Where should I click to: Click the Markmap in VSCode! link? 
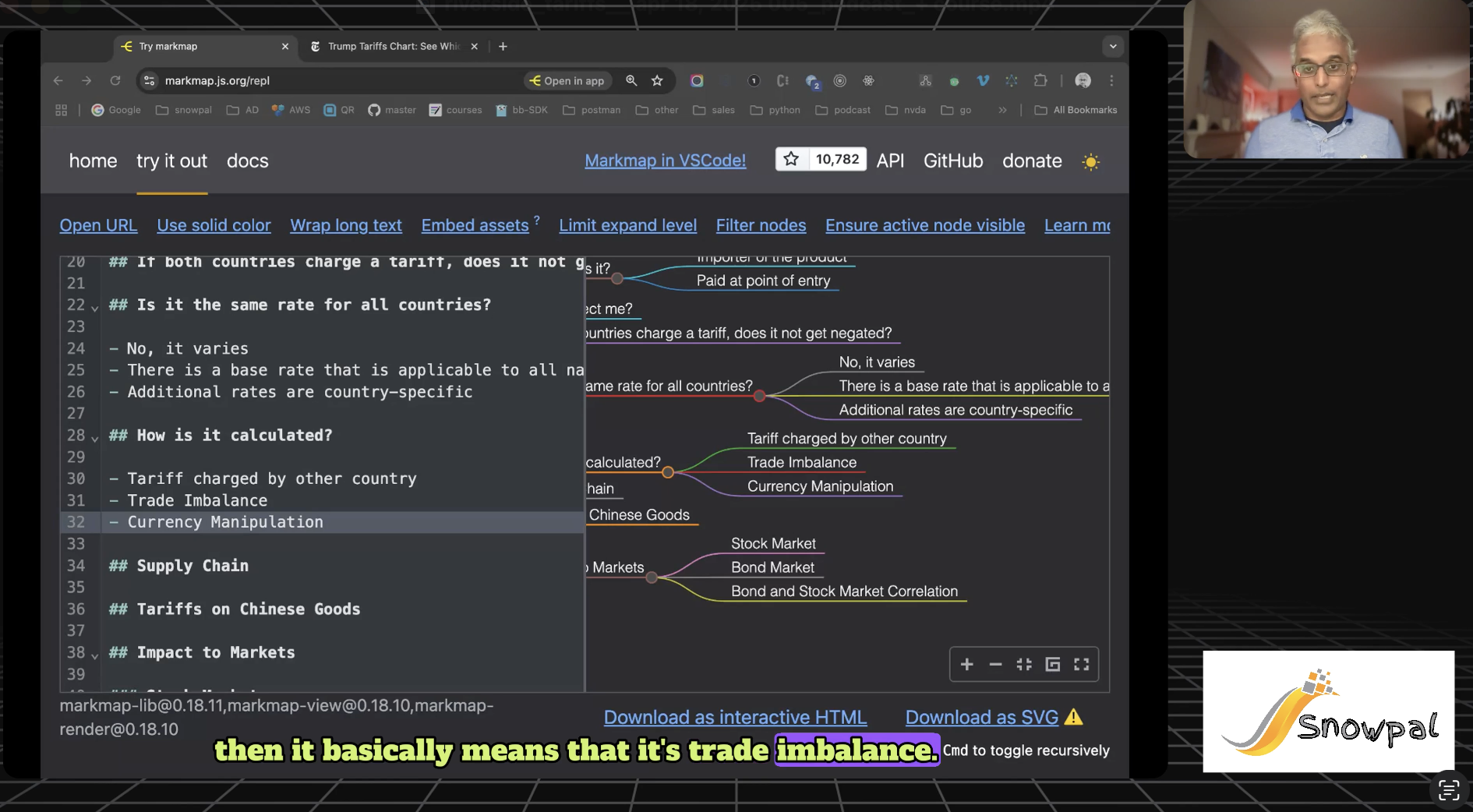point(665,161)
